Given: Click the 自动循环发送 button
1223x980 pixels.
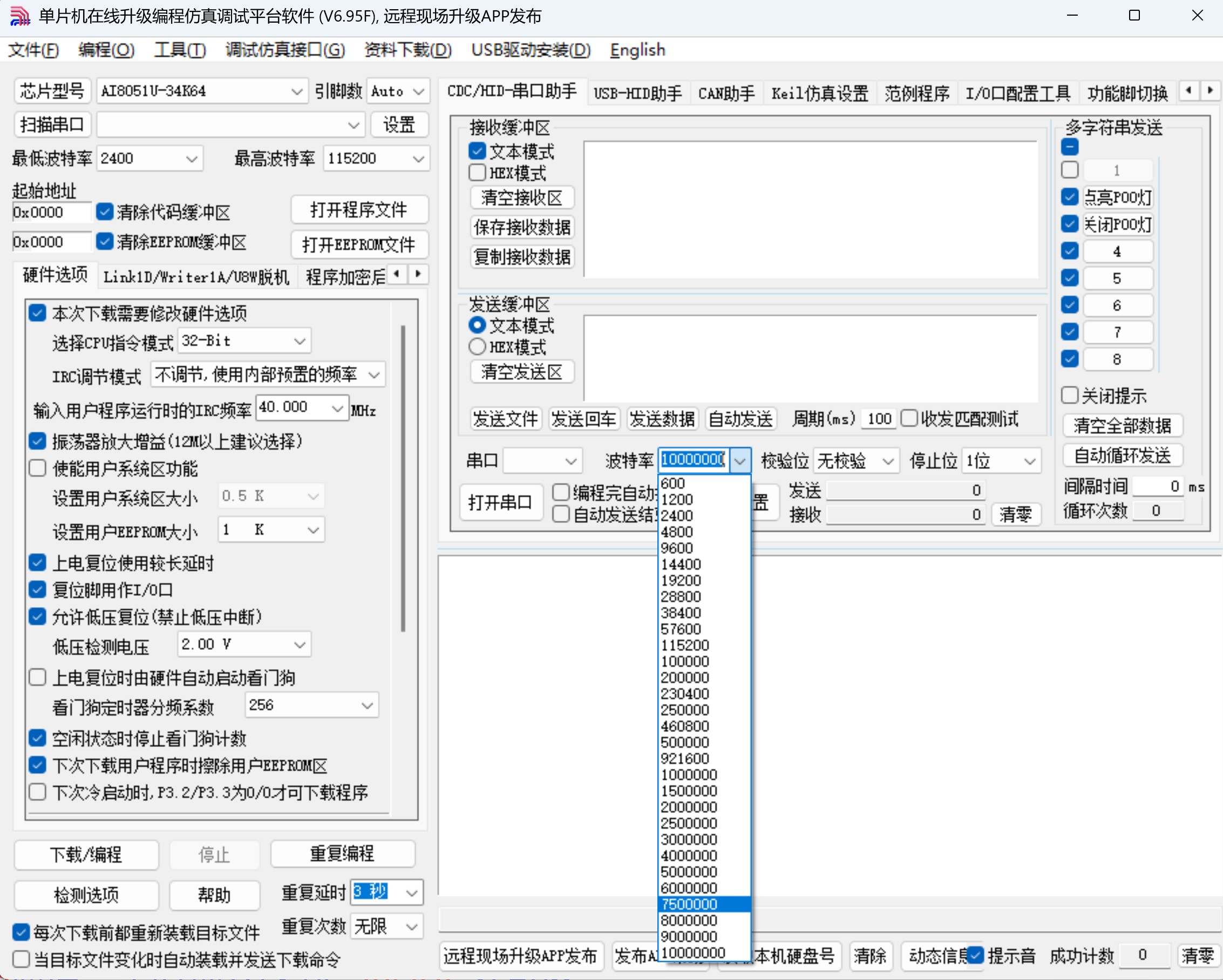Looking at the screenshot, I should pos(1122,455).
